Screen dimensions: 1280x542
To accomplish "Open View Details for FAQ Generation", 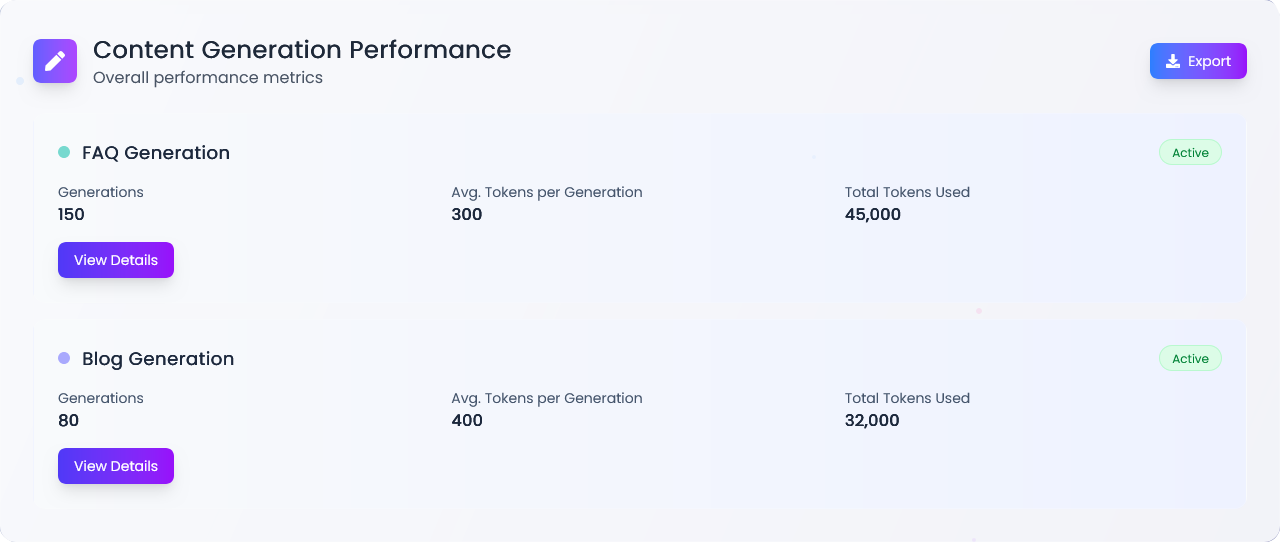I will (116, 260).
